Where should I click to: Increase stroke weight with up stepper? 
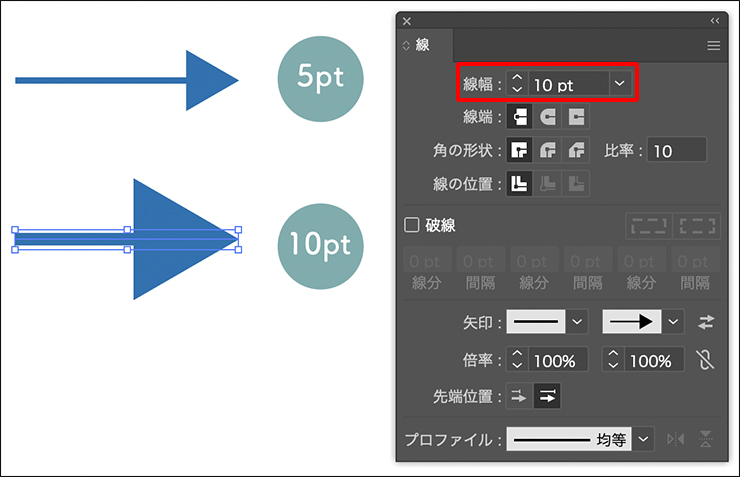click(x=517, y=78)
